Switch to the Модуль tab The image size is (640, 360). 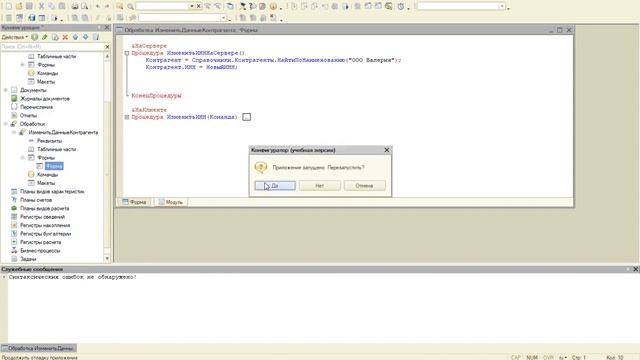pos(171,202)
